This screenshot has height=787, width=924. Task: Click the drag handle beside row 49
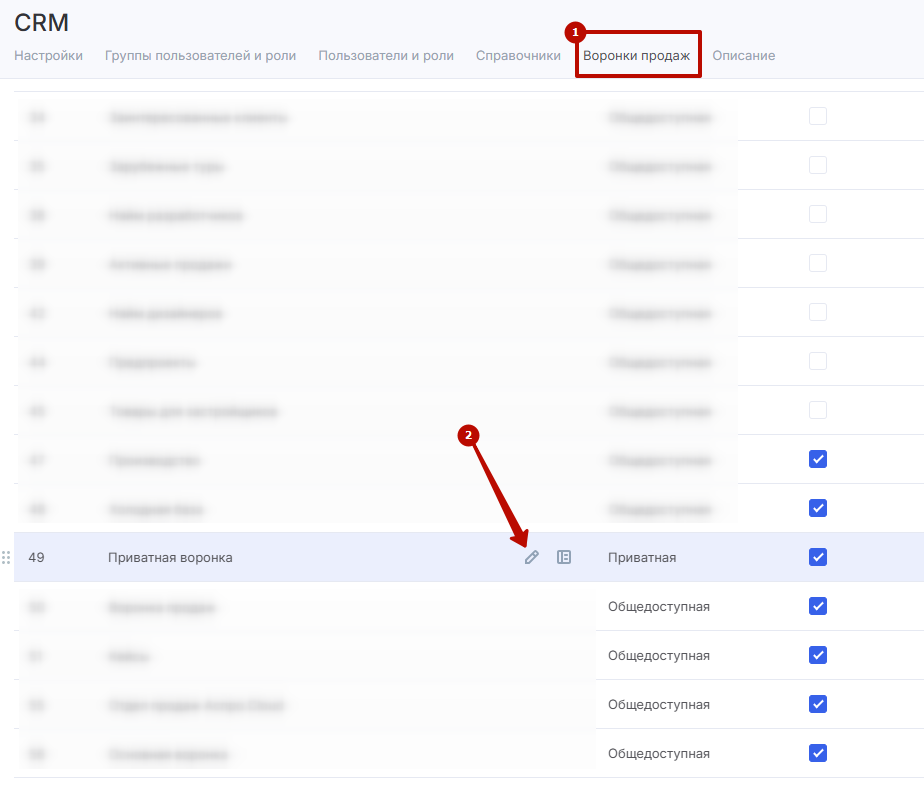(6, 557)
